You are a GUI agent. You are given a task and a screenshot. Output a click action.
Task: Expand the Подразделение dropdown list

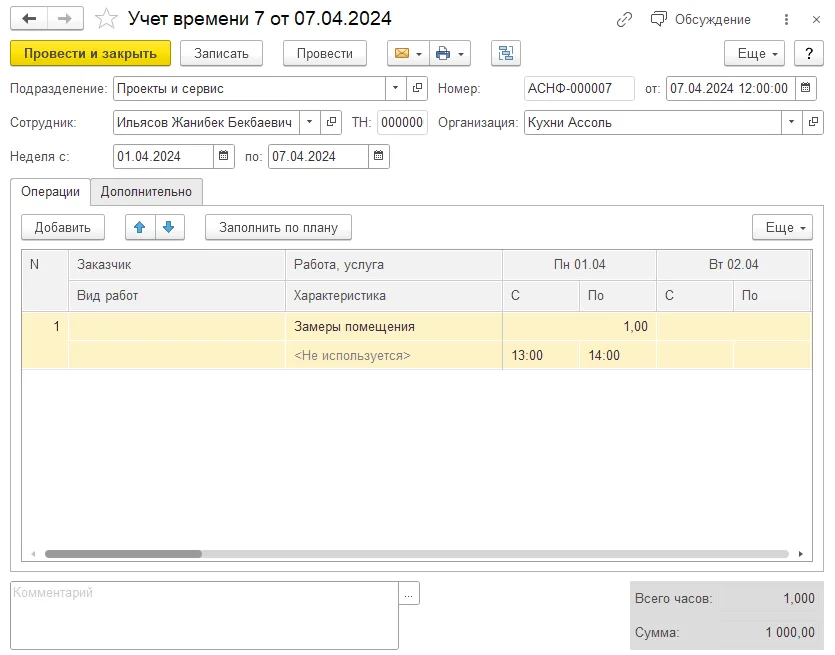click(x=395, y=88)
